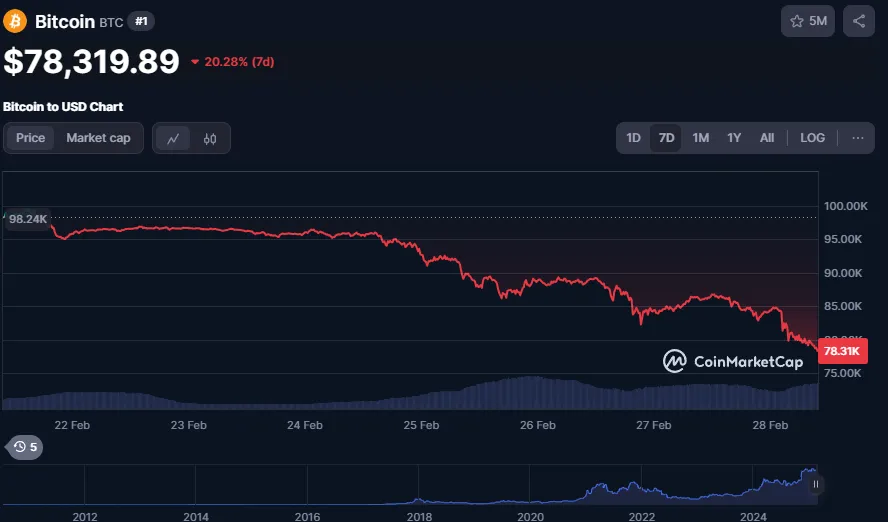Open the three-dots more options menu

coord(857,138)
